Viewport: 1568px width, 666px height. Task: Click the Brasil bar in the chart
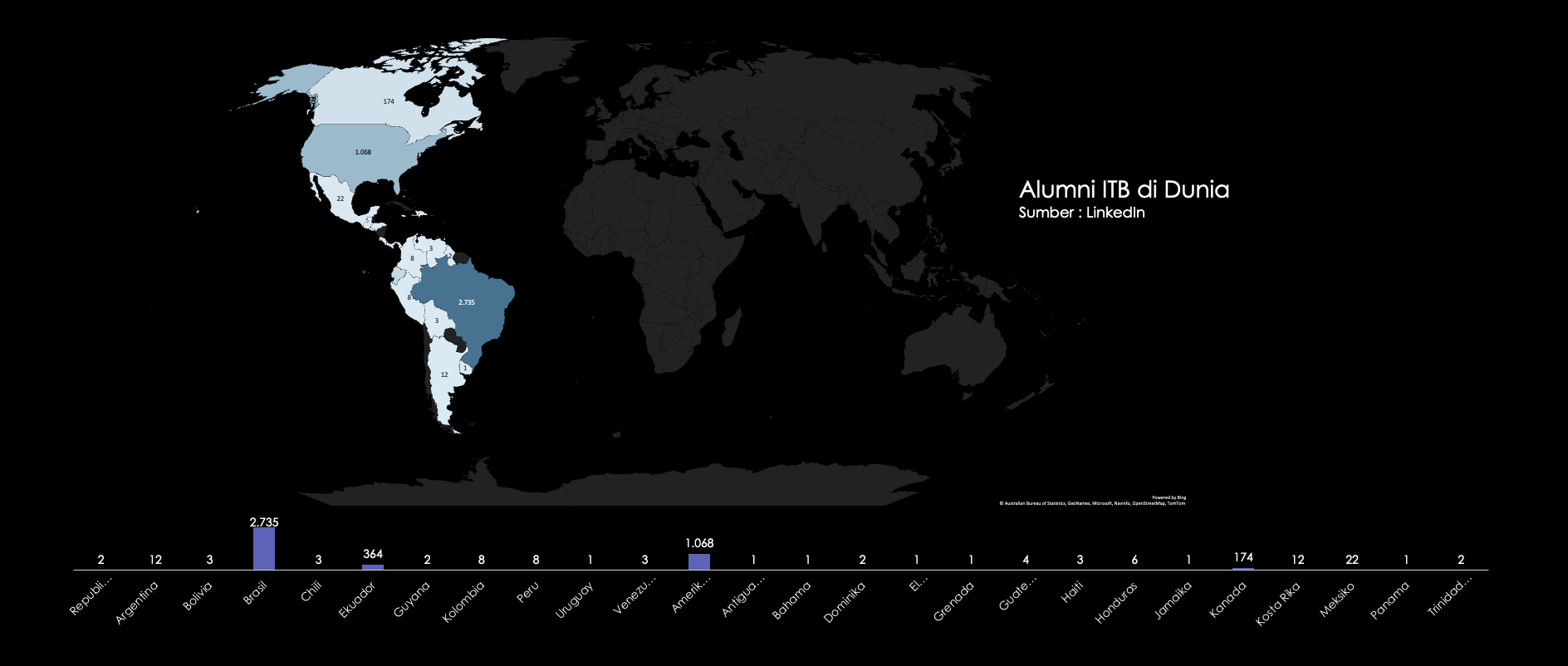tap(264, 549)
